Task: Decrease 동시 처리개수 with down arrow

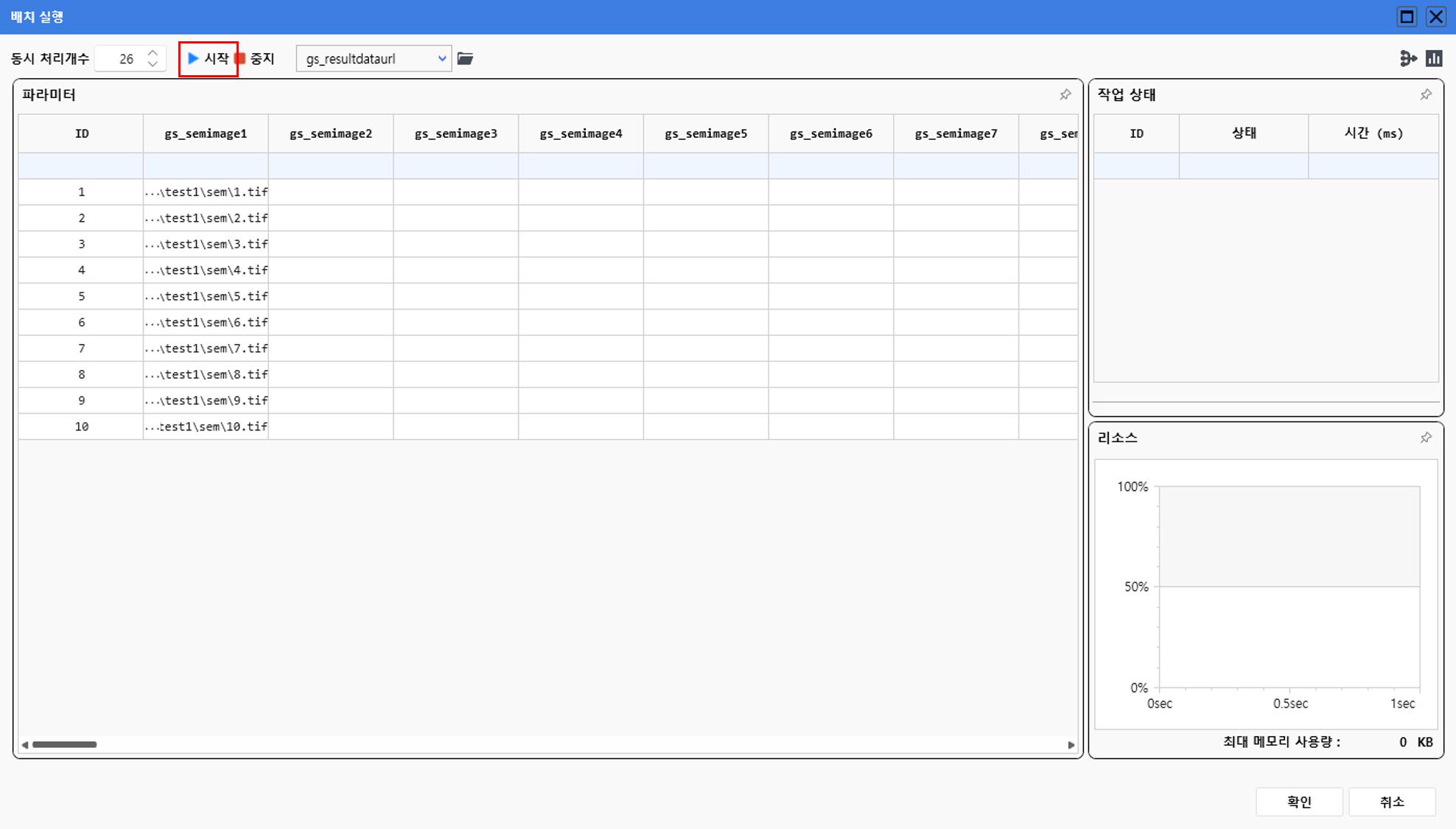Action: [x=153, y=64]
